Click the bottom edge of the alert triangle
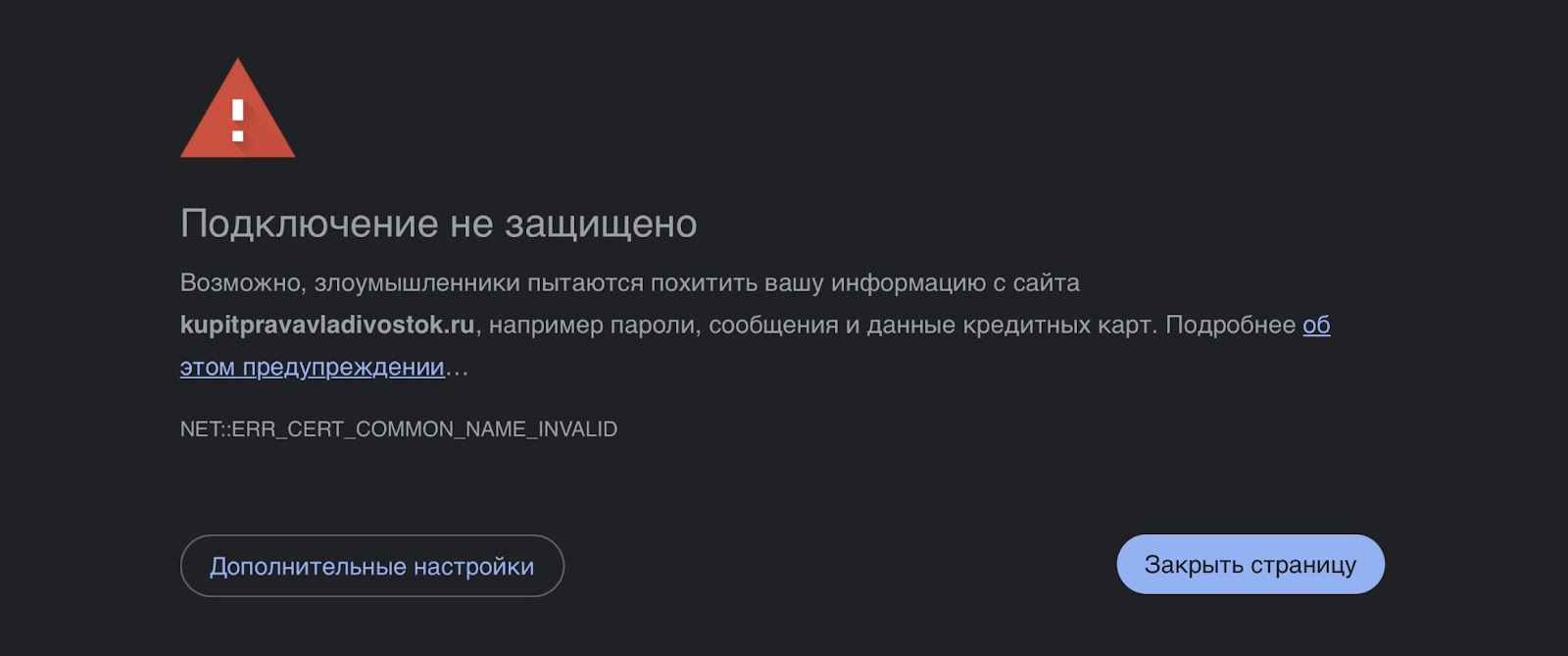 click(237, 155)
